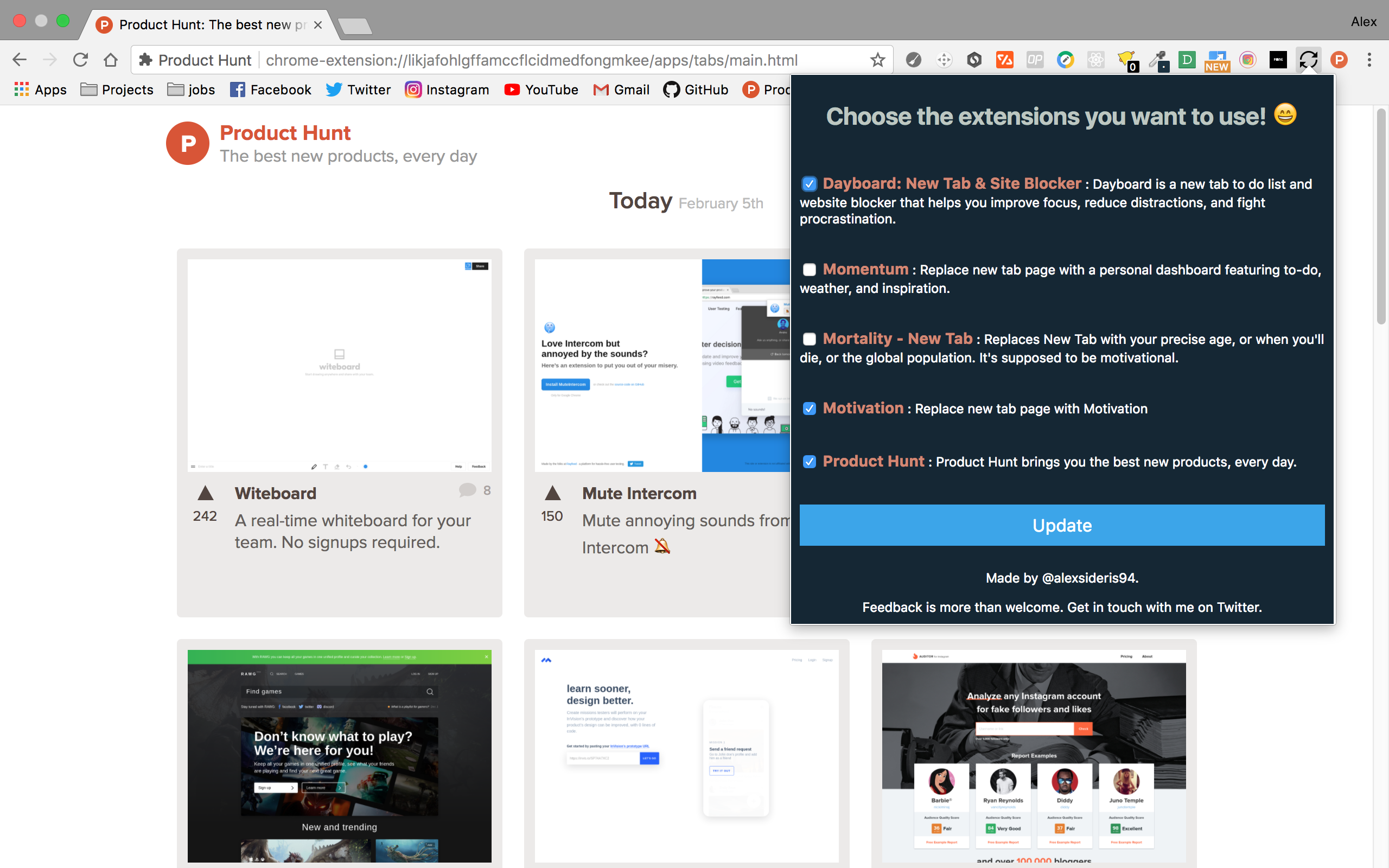Select the sync arrows extension icon
Image resolution: width=1389 pixels, height=868 pixels.
[x=1308, y=60]
